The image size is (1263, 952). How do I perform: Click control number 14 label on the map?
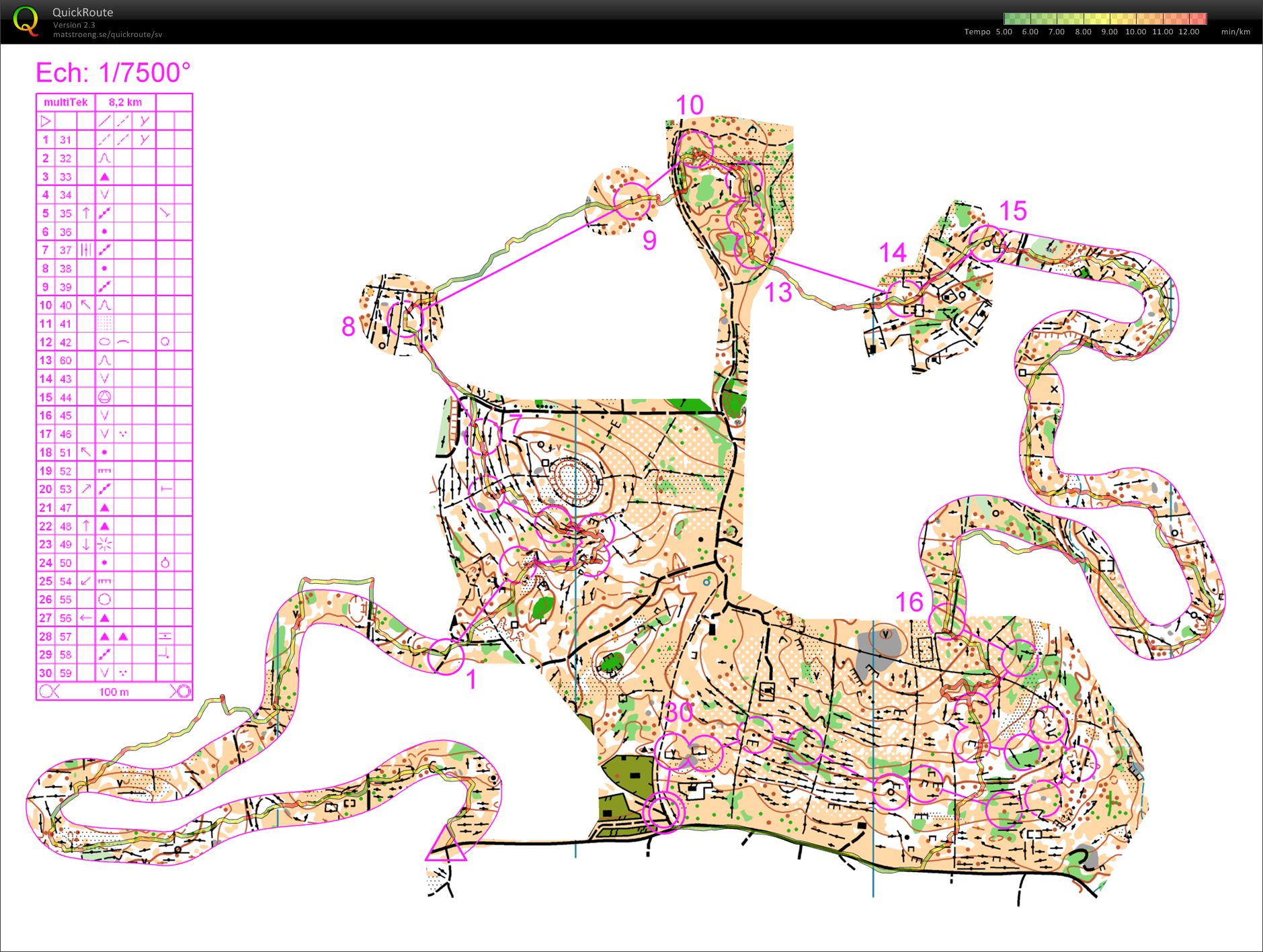(x=893, y=253)
